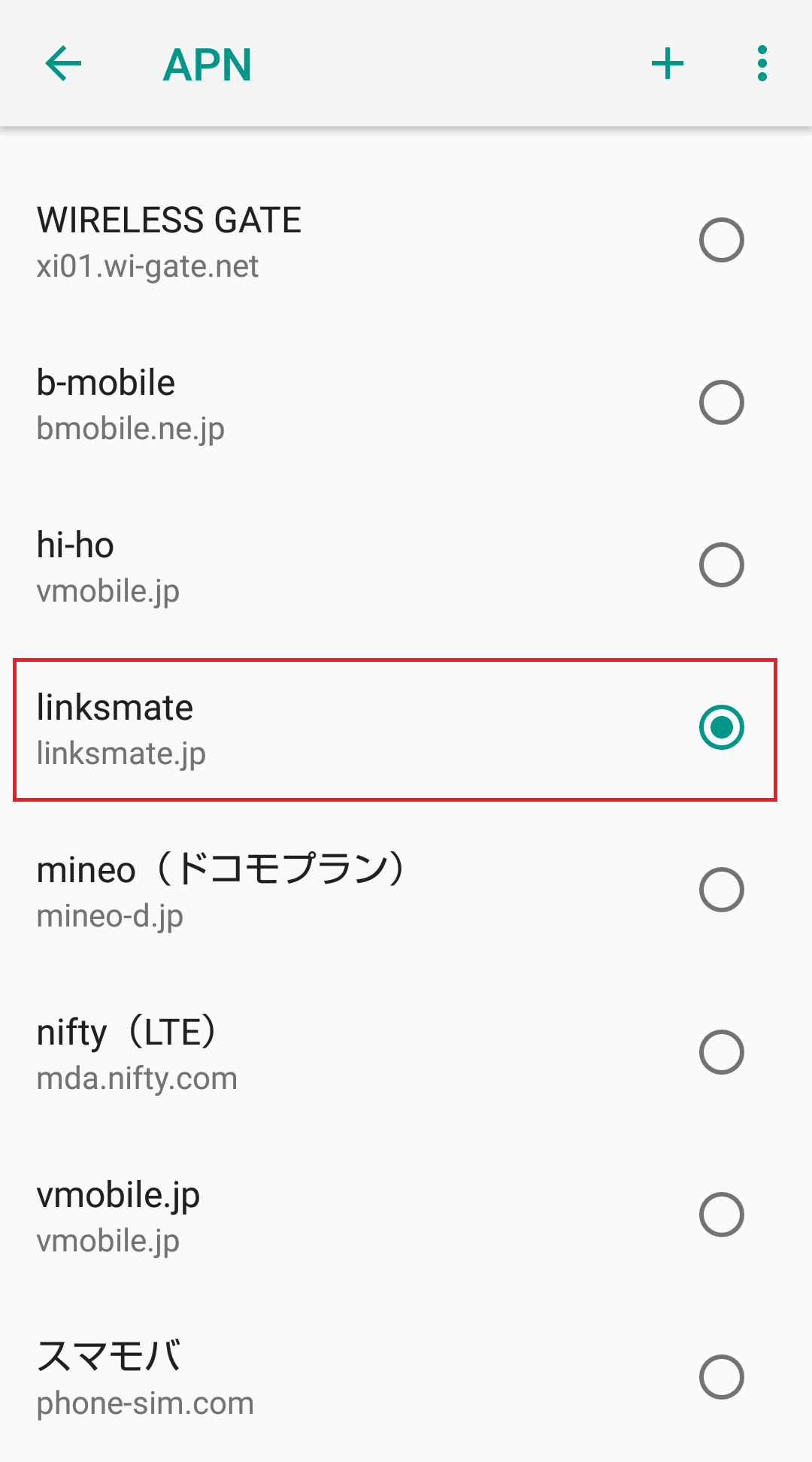The width and height of the screenshot is (812, 1462).
Task: Select vmobile.jp radio button
Action: [x=722, y=1215]
